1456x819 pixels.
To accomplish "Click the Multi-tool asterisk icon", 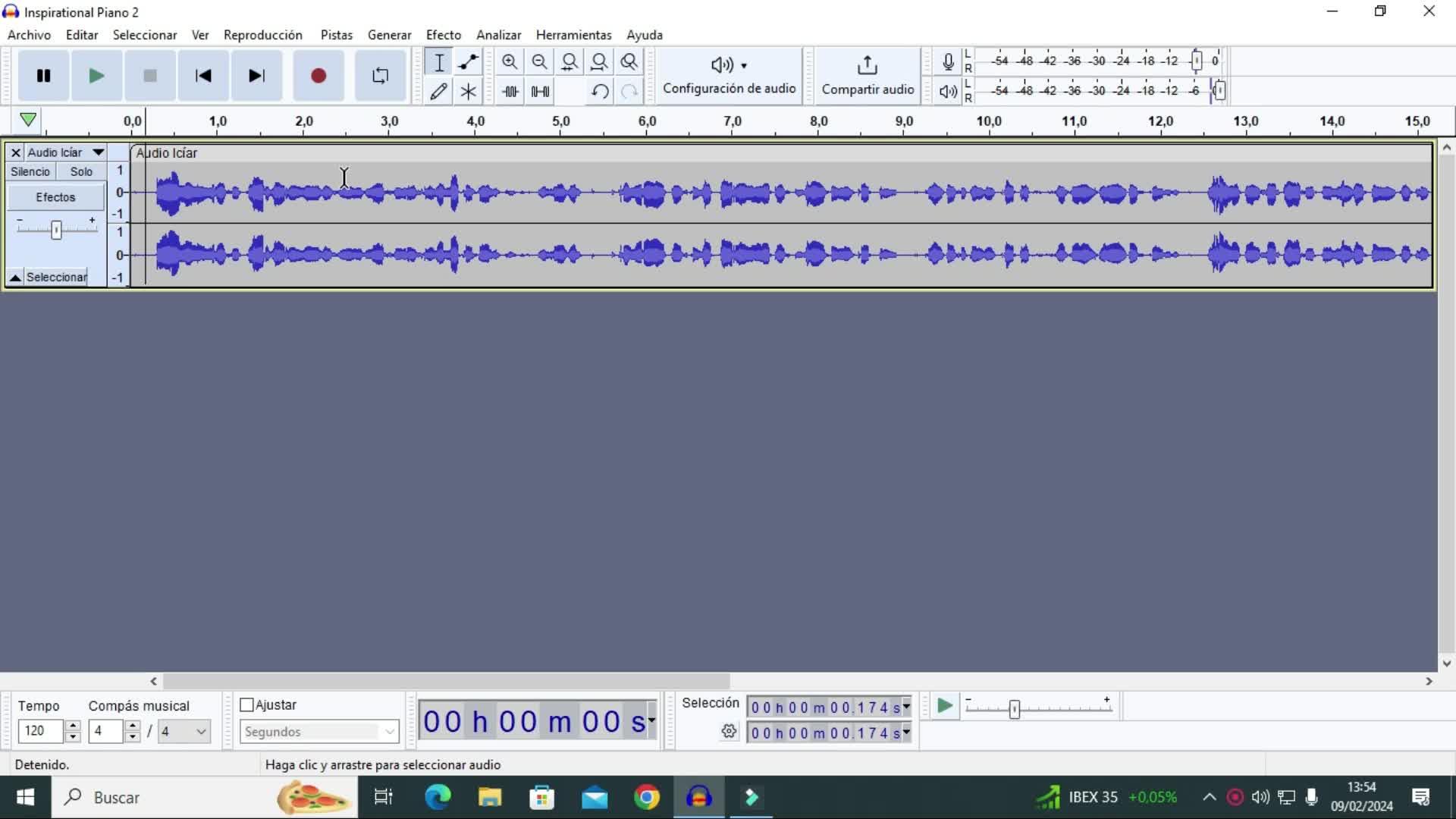I will (468, 92).
